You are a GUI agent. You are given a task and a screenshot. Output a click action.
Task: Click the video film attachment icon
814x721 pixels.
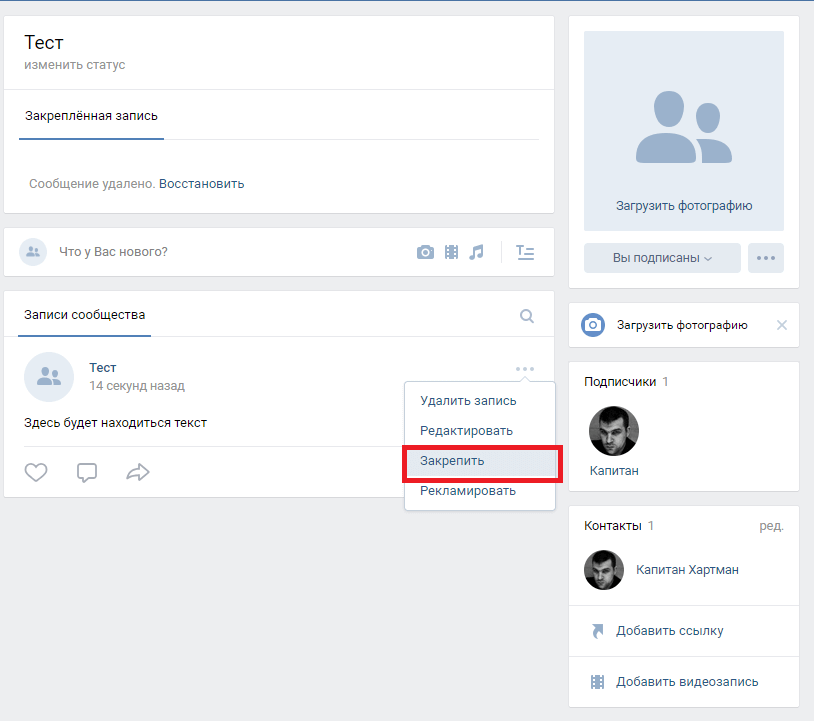point(451,252)
